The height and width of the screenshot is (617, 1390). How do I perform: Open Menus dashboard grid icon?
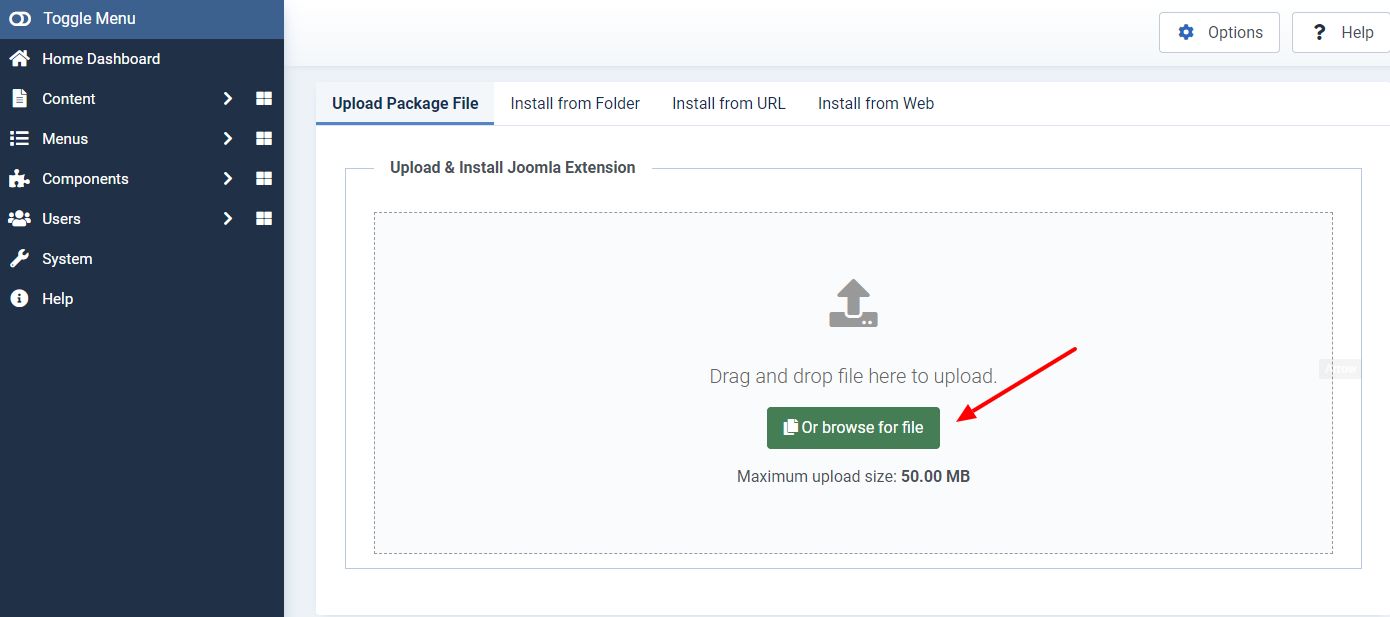click(264, 139)
